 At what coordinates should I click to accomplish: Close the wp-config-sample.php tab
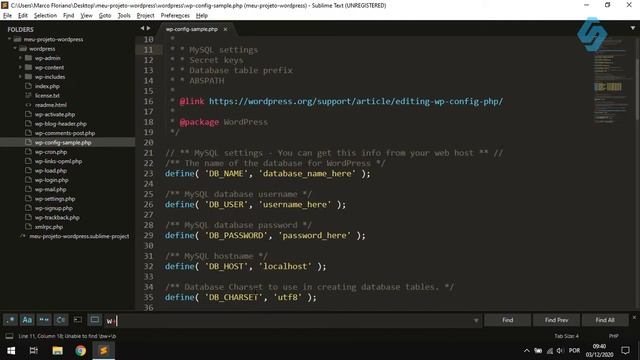225,29
